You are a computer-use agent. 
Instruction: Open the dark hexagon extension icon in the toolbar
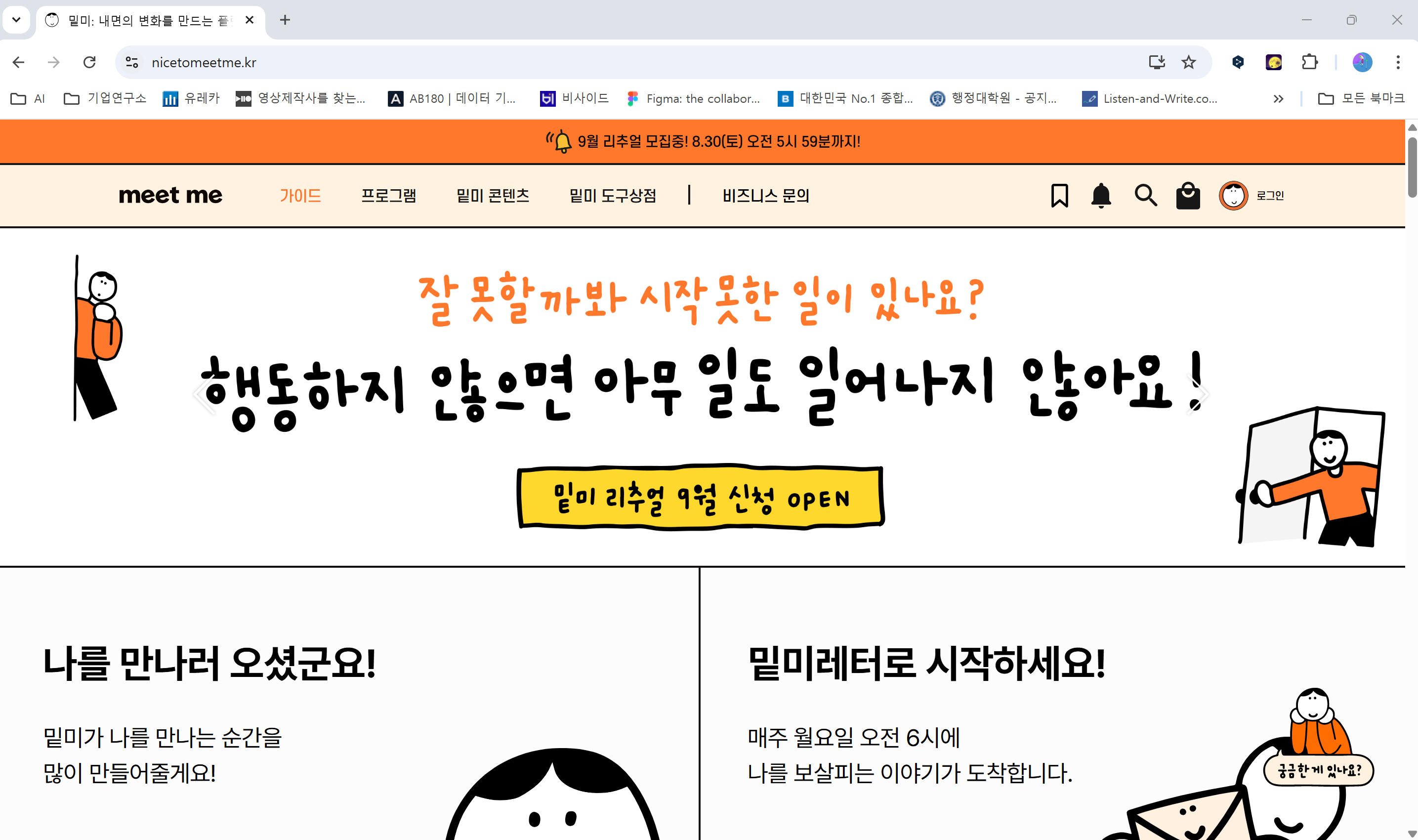(x=1238, y=62)
